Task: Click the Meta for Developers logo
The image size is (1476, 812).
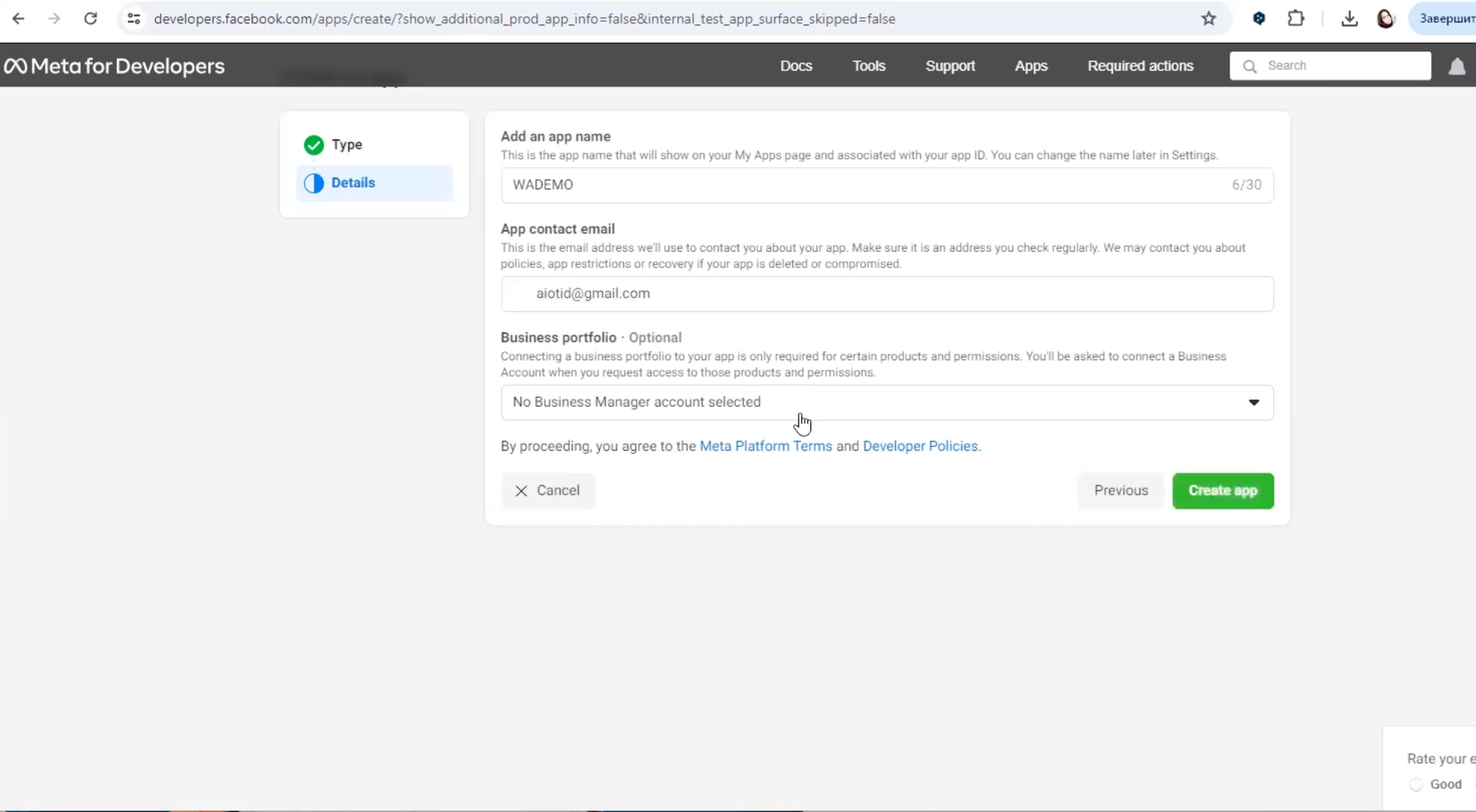Action: [x=114, y=66]
